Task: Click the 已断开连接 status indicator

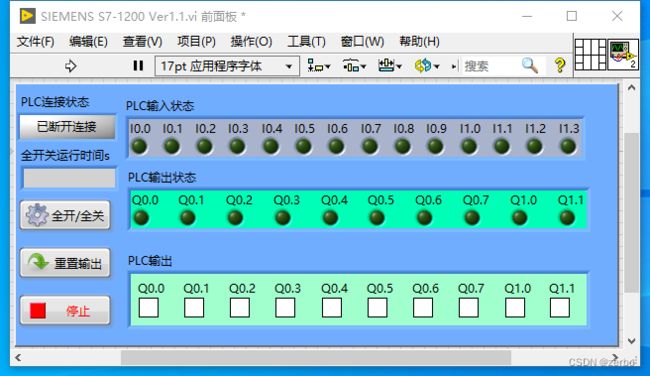Action: coord(67,126)
